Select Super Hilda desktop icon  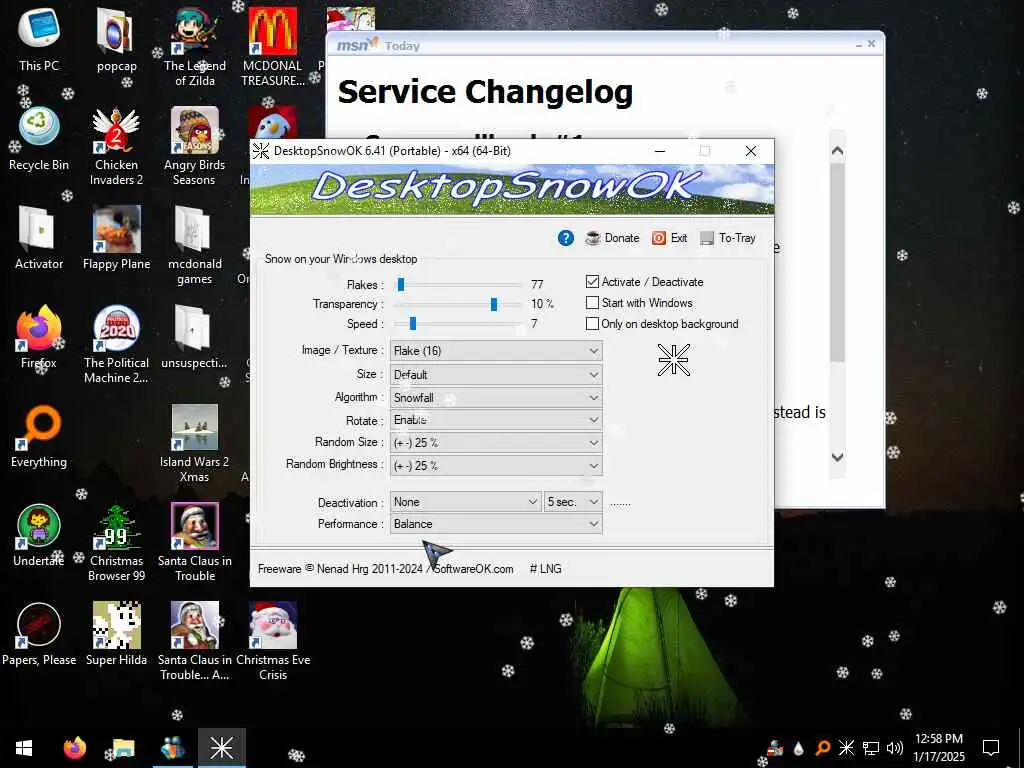[x=116, y=635]
